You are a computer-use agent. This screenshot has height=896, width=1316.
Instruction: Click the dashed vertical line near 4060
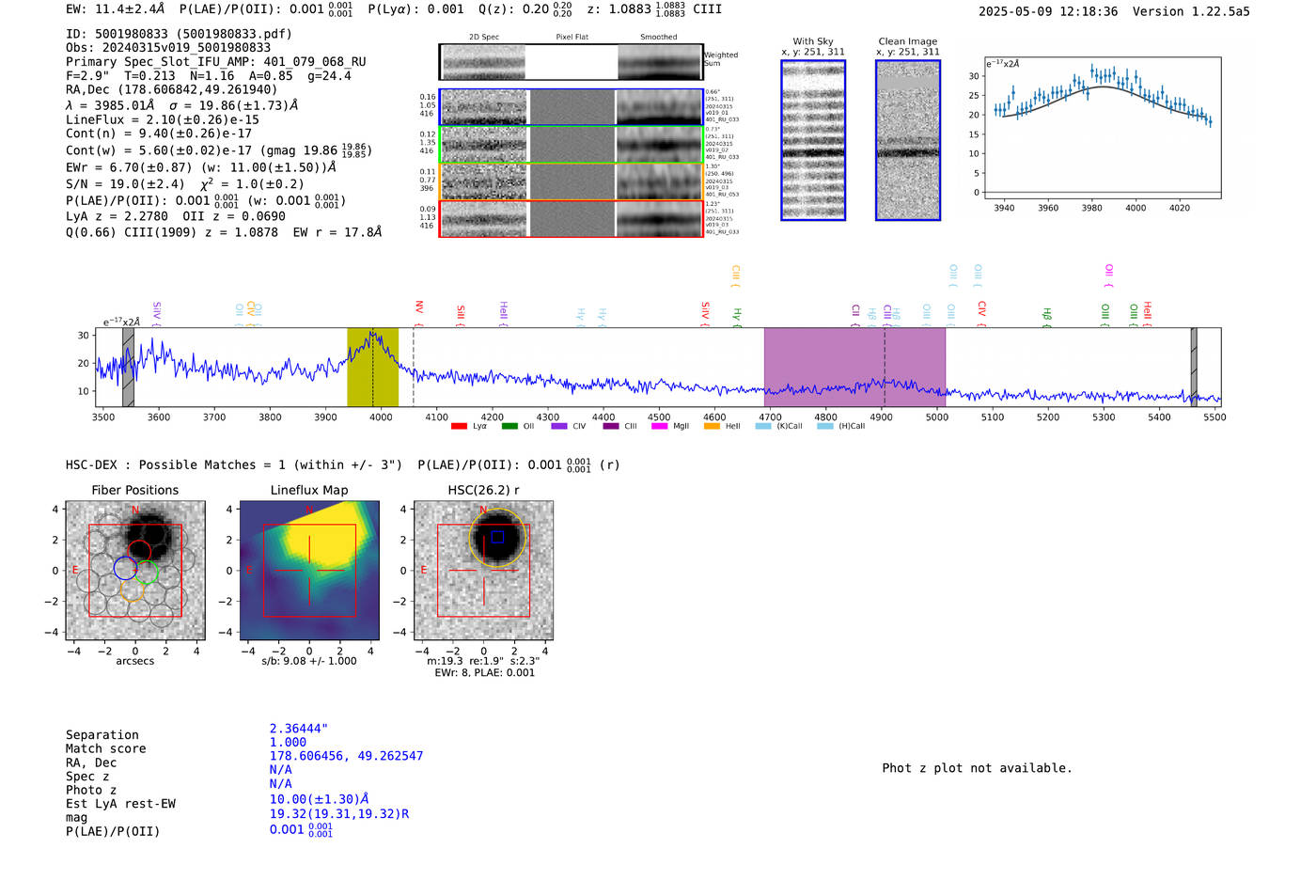414,367
